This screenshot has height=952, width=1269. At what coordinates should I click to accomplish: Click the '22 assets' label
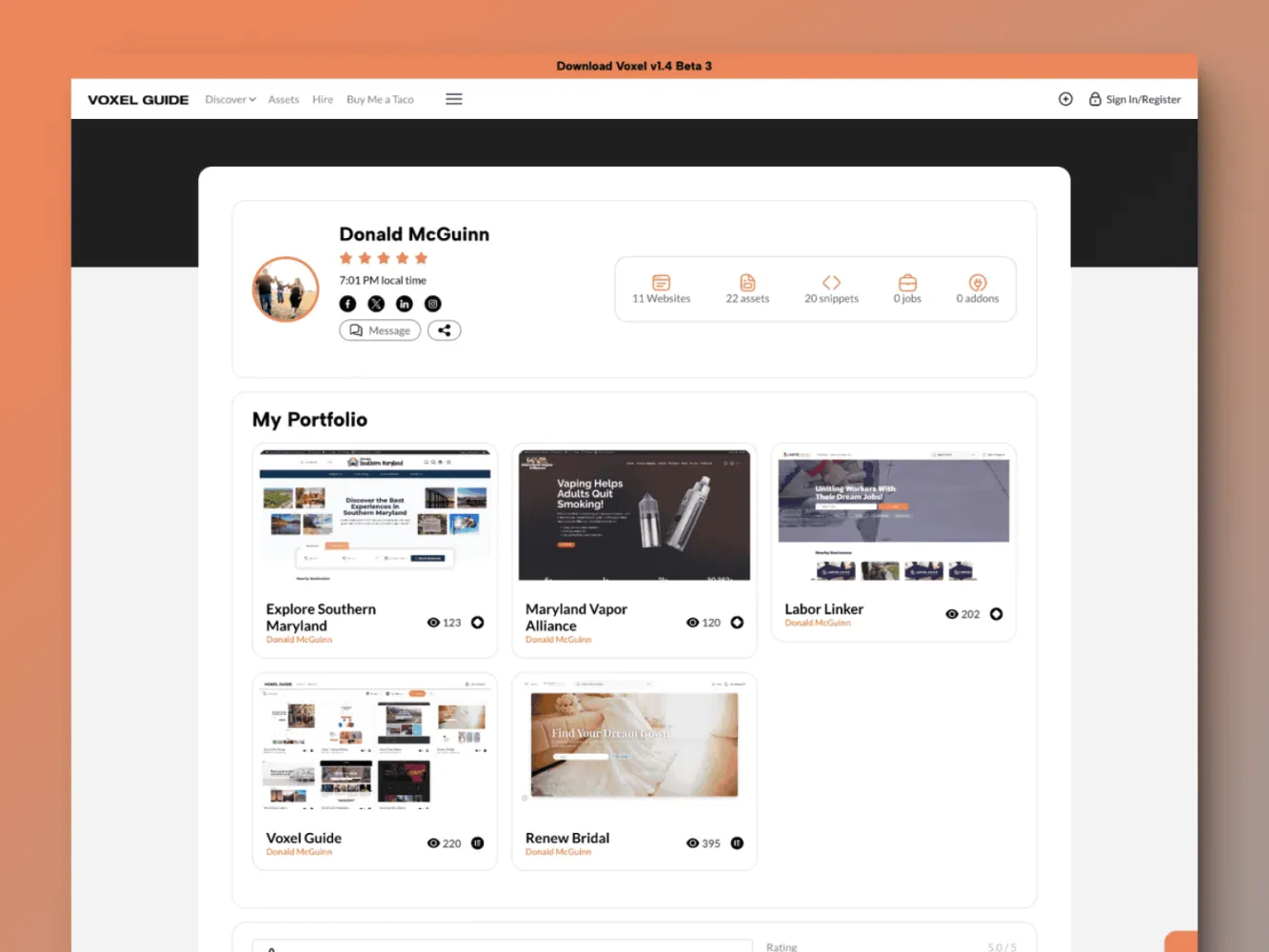pyautogui.click(x=747, y=299)
